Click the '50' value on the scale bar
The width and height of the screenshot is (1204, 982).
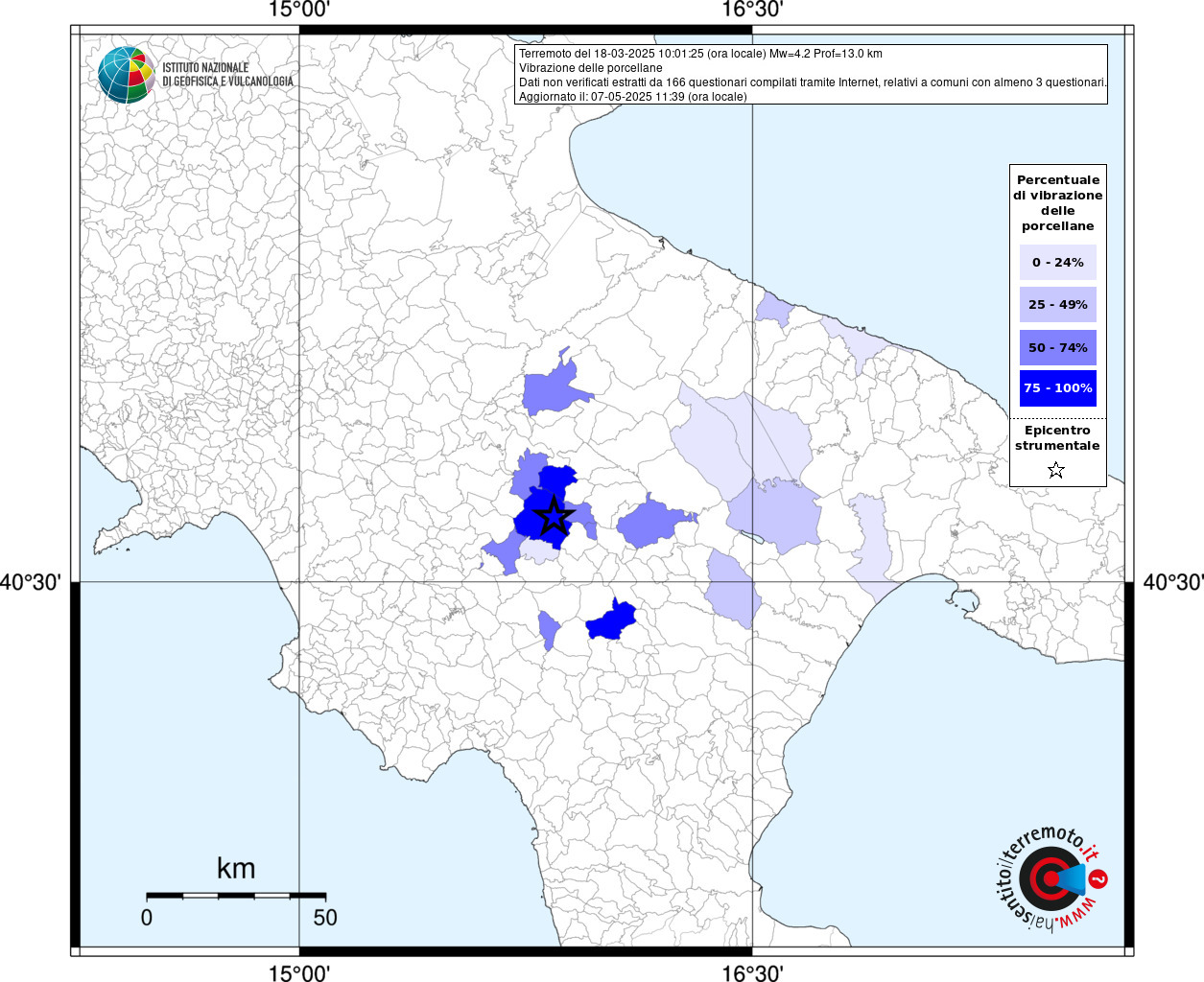pyautogui.click(x=325, y=918)
